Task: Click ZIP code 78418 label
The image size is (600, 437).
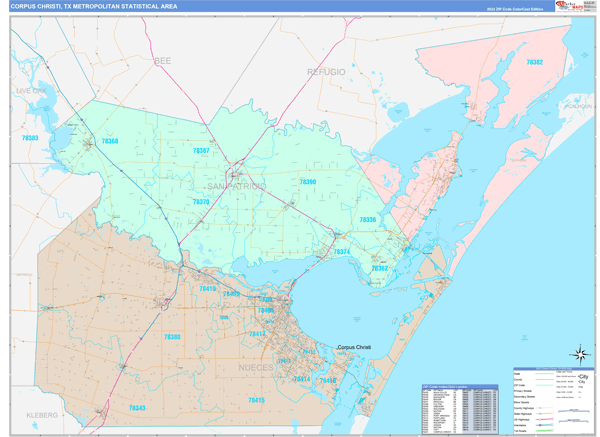Action: tap(328, 380)
